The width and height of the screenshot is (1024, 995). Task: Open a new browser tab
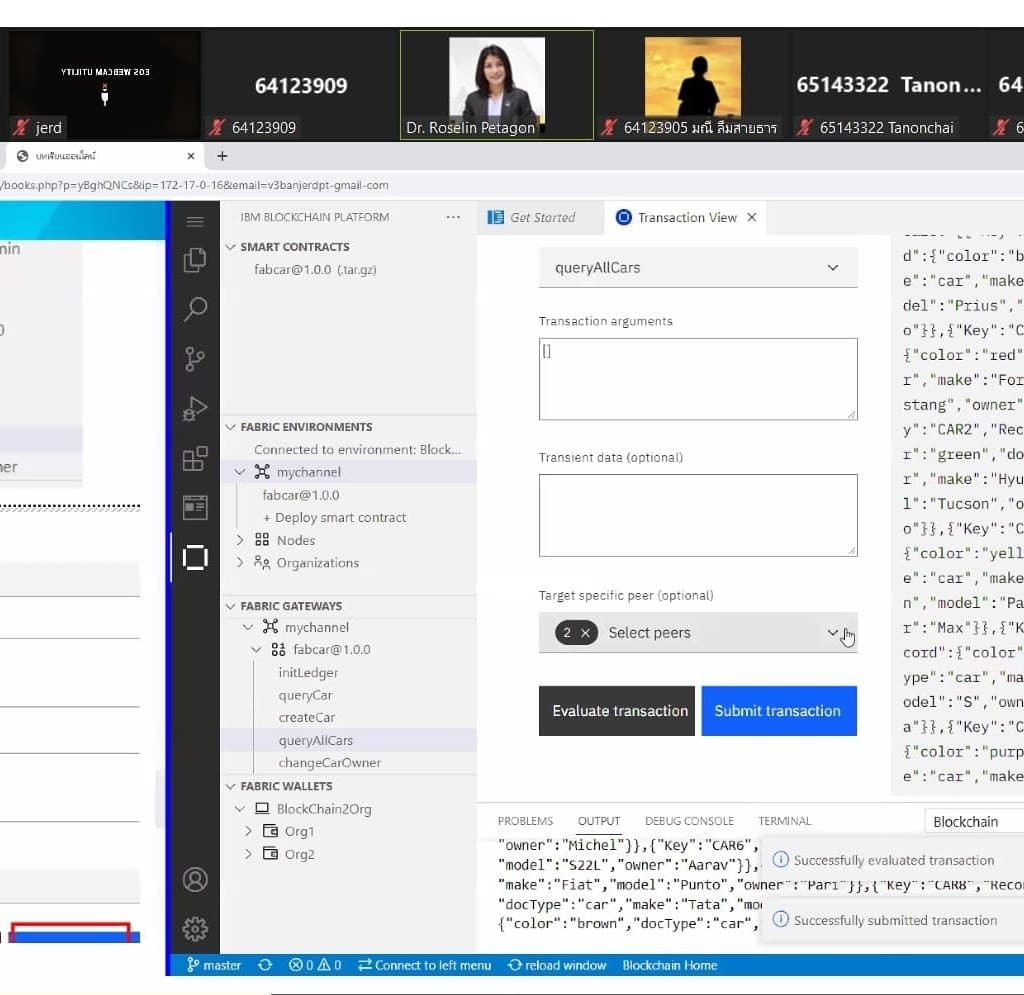222,156
